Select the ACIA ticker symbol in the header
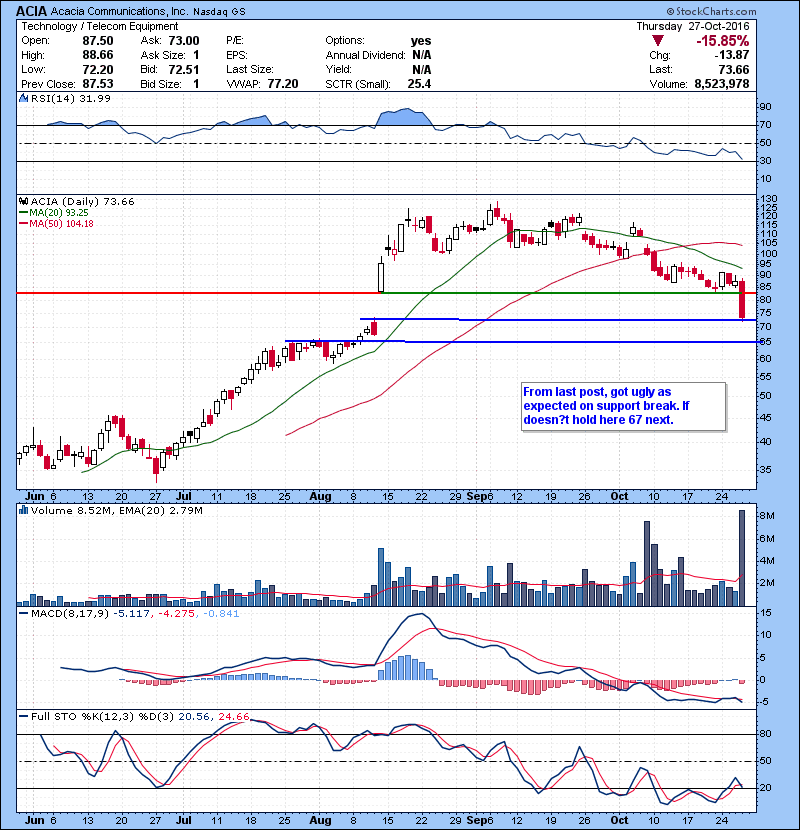The width and height of the screenshot is (800, 830). pyautogui.click(x=31, y=11)
